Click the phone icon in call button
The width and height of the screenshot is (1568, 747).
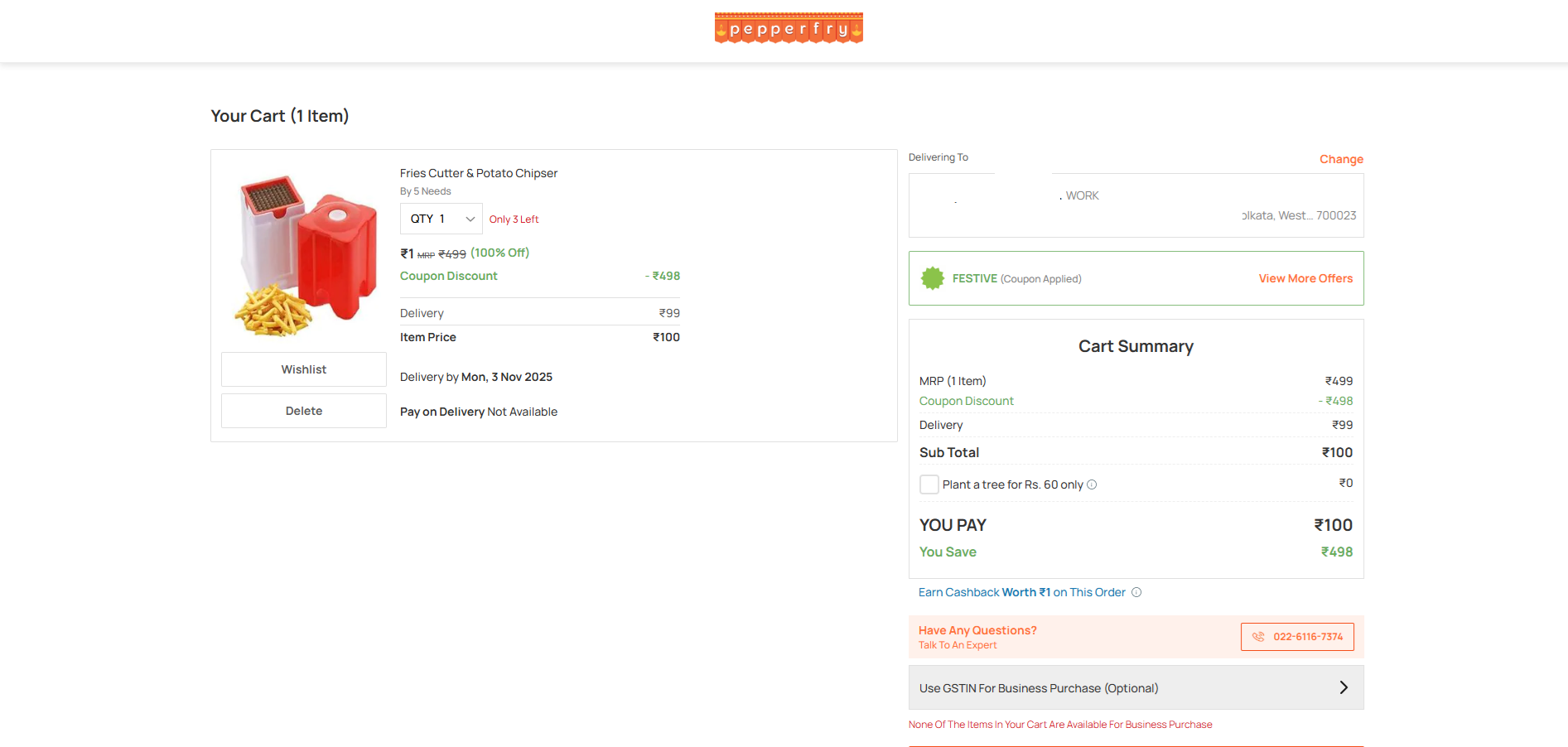point(1258,637)
